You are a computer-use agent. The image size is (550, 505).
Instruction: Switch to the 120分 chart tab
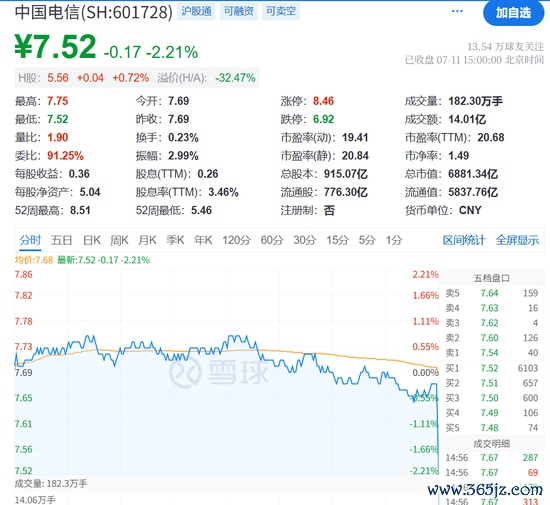(236, 240)
